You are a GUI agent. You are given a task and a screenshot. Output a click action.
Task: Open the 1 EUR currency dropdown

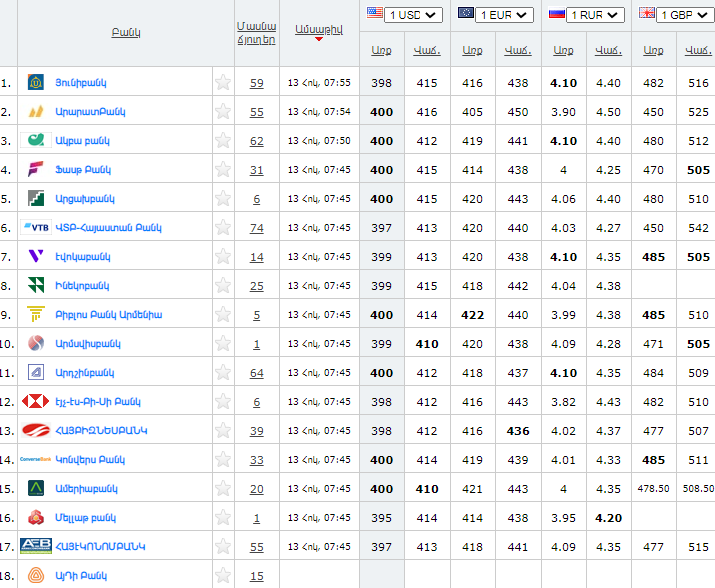click(x=504, y=15)
